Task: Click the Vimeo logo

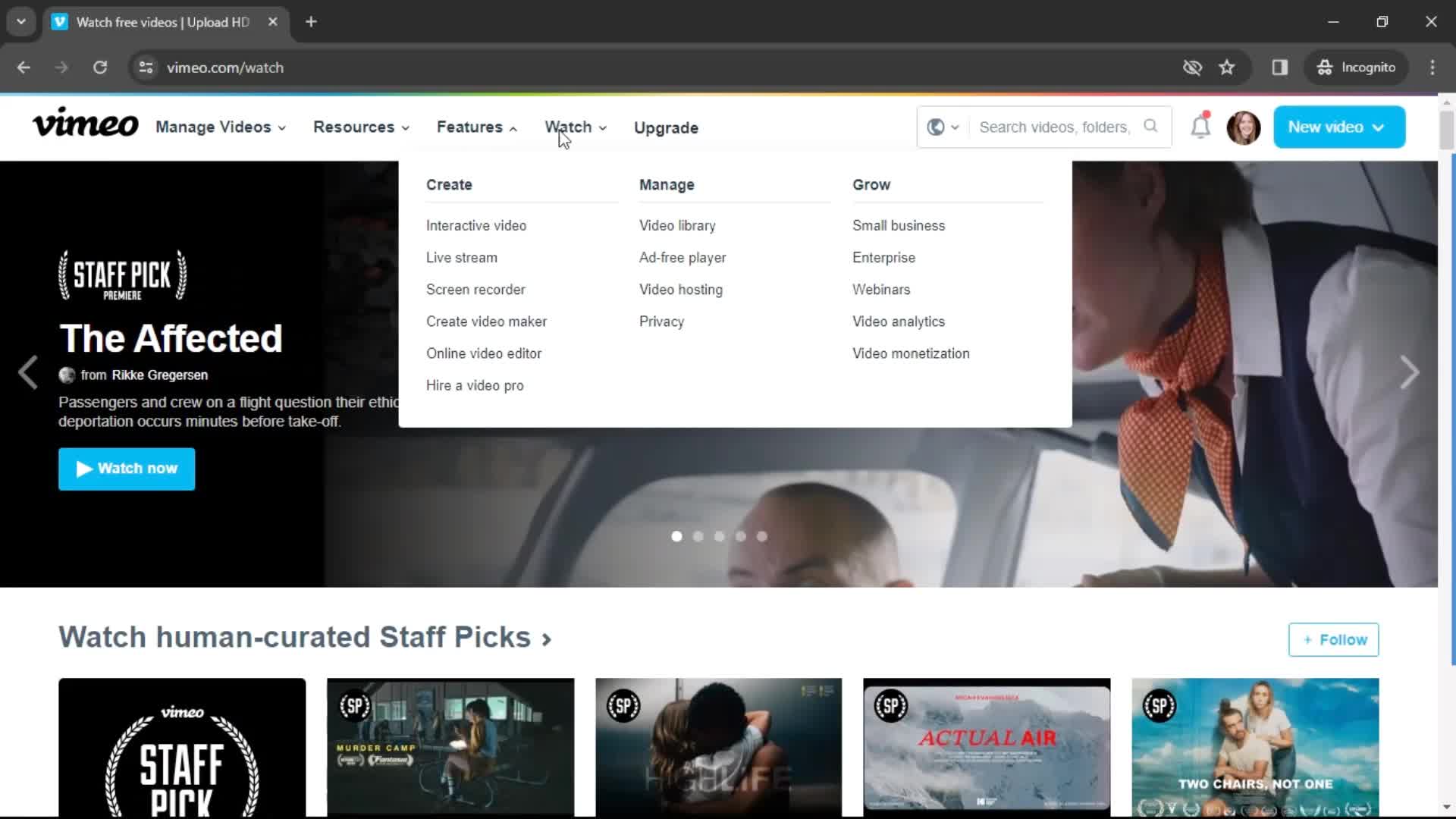Action: pyautogui.click(x=85, y=123)
